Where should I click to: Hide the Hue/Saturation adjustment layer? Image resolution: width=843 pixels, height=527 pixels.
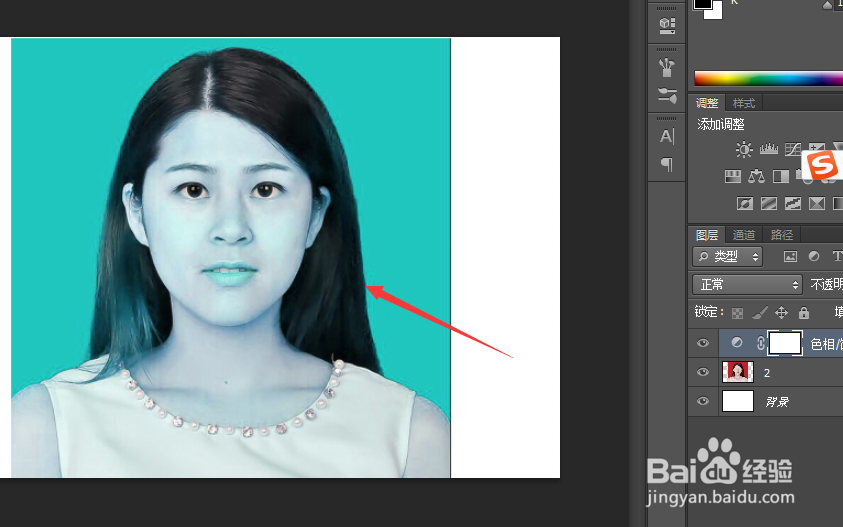(703, 343)
